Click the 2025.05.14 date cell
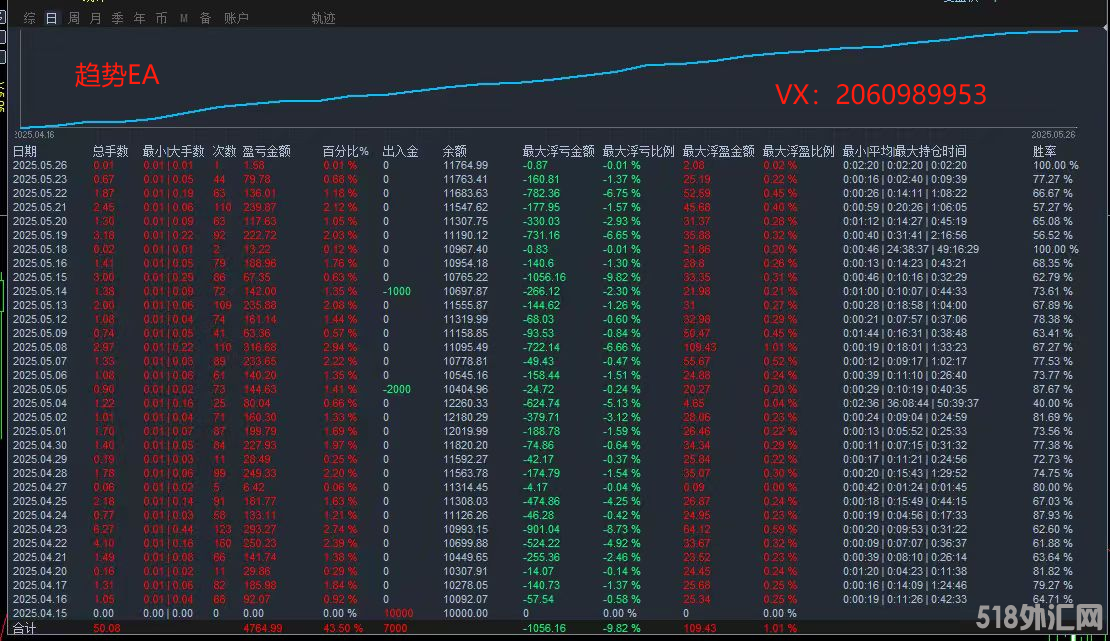This screenshot has width=1110, height=641. click(x=40, y=291)
